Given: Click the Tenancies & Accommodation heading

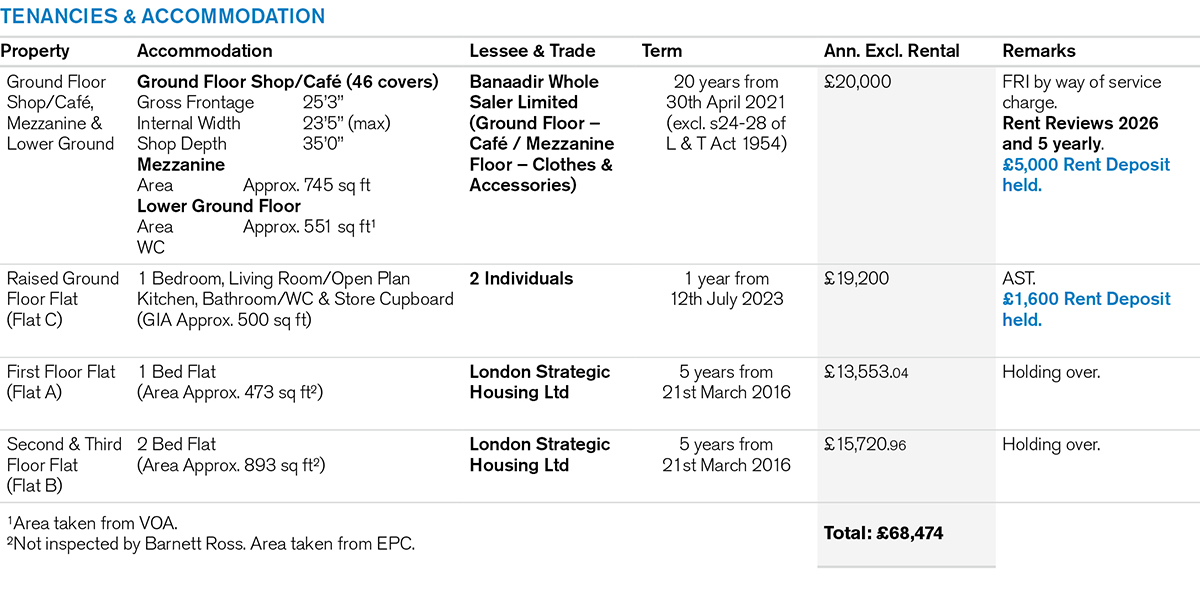Looking at the screenshot, I should coord(163,17).
